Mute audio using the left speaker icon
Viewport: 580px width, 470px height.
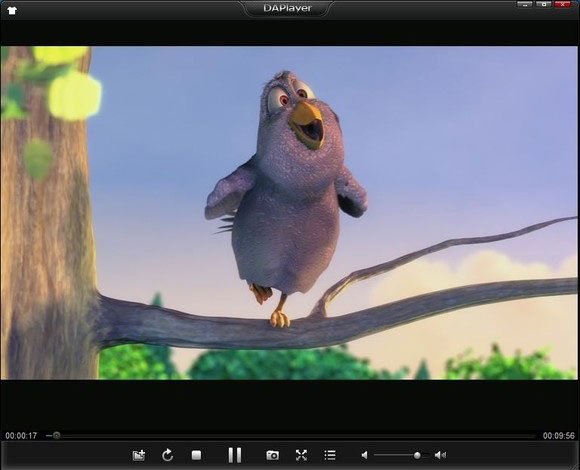365,455
